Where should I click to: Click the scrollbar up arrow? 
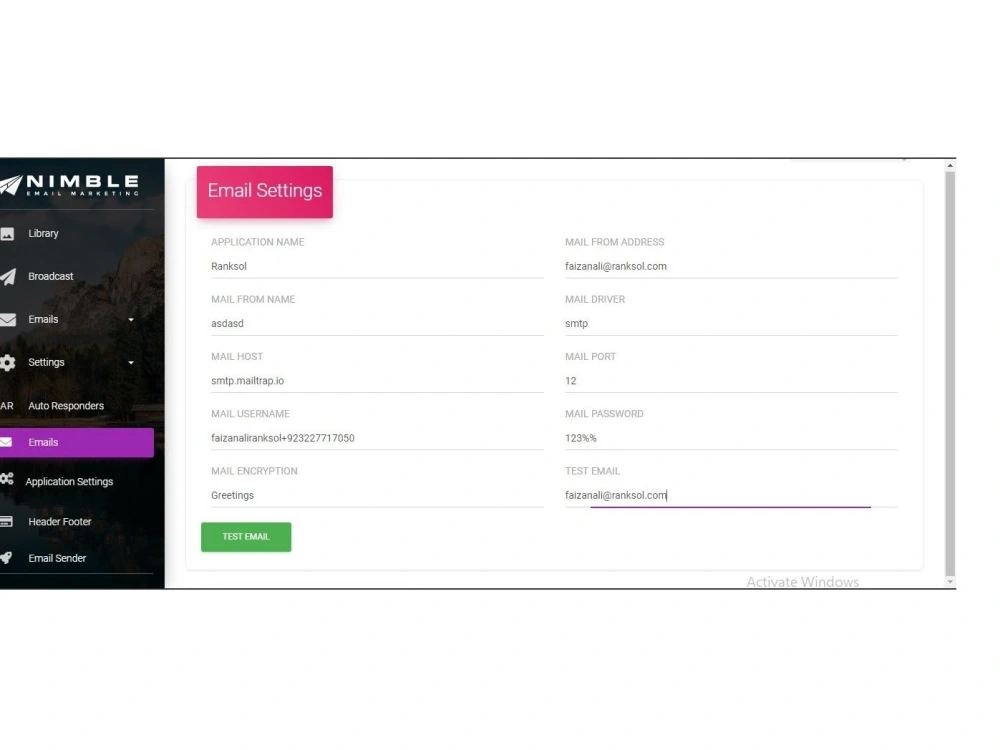pyautogui.click(x=950, y=165)
